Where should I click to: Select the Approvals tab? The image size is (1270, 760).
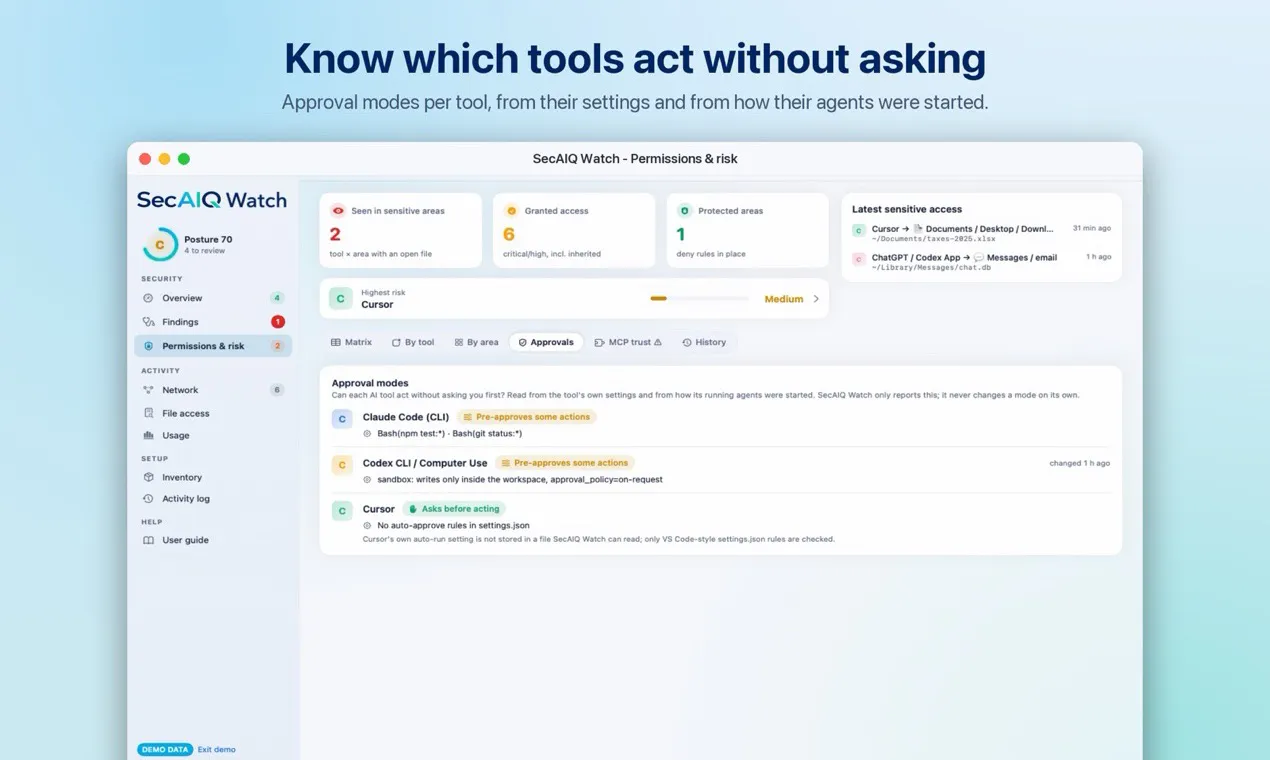[546, 342]
